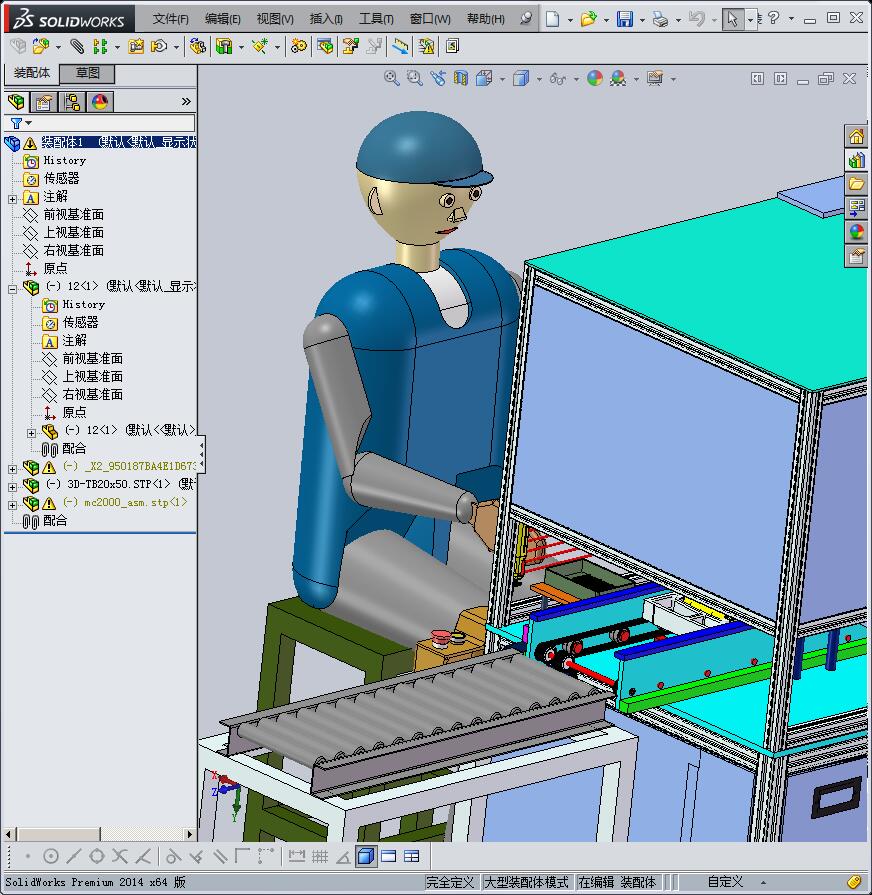Open the Hide/Show Items dropdown arrow
This screenshot has height=895, width=872.
[576, 79]
